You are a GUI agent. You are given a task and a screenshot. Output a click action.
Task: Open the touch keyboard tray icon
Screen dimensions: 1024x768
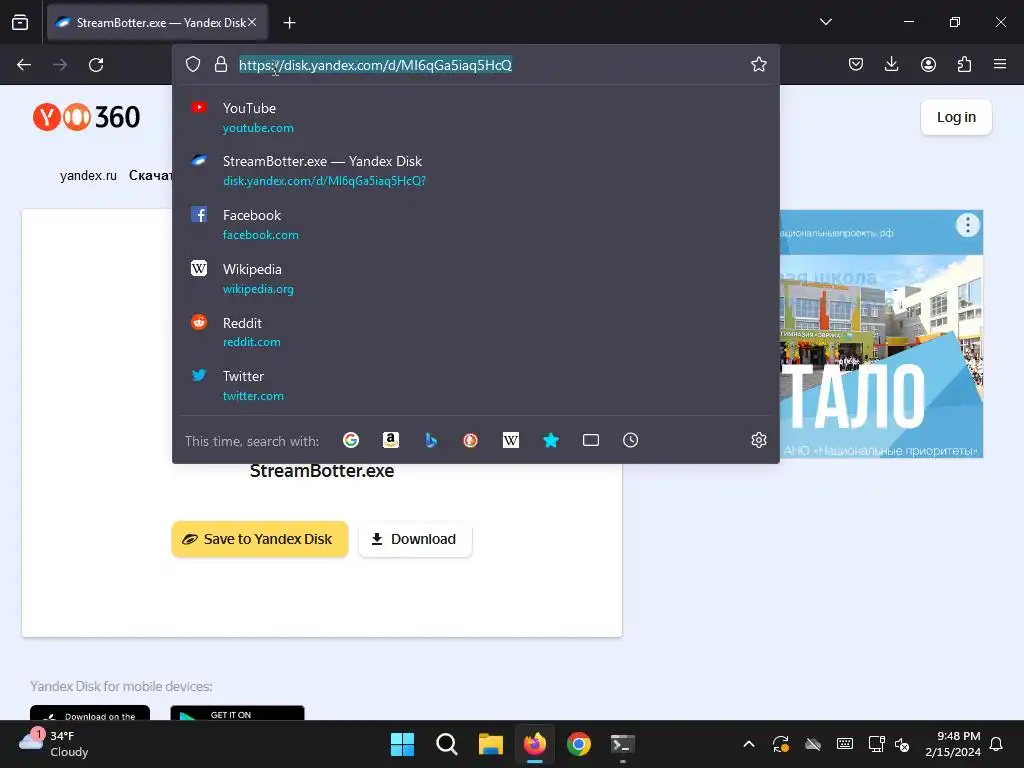(x=844, y=744)
